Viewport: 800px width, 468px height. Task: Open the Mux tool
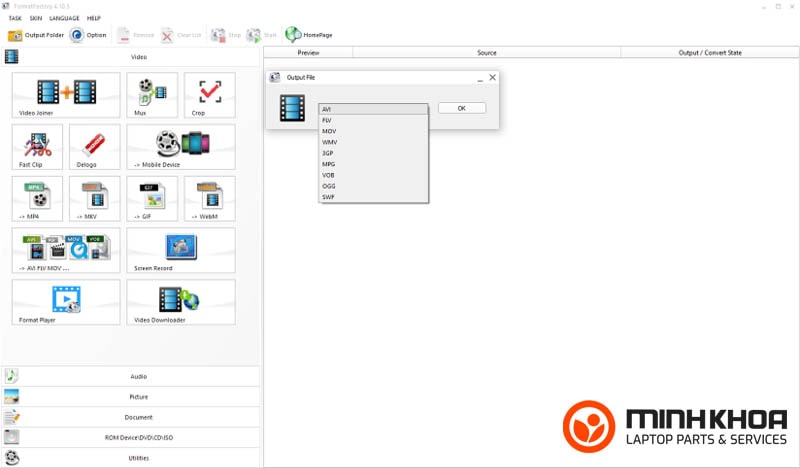tap(152, 95)
